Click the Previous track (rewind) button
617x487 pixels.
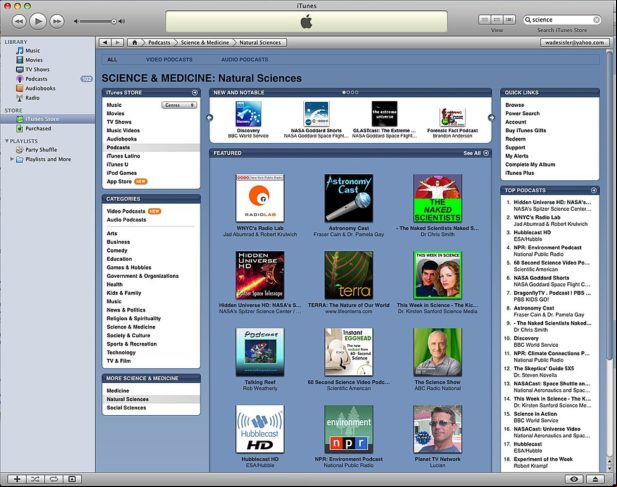(19, 21)
